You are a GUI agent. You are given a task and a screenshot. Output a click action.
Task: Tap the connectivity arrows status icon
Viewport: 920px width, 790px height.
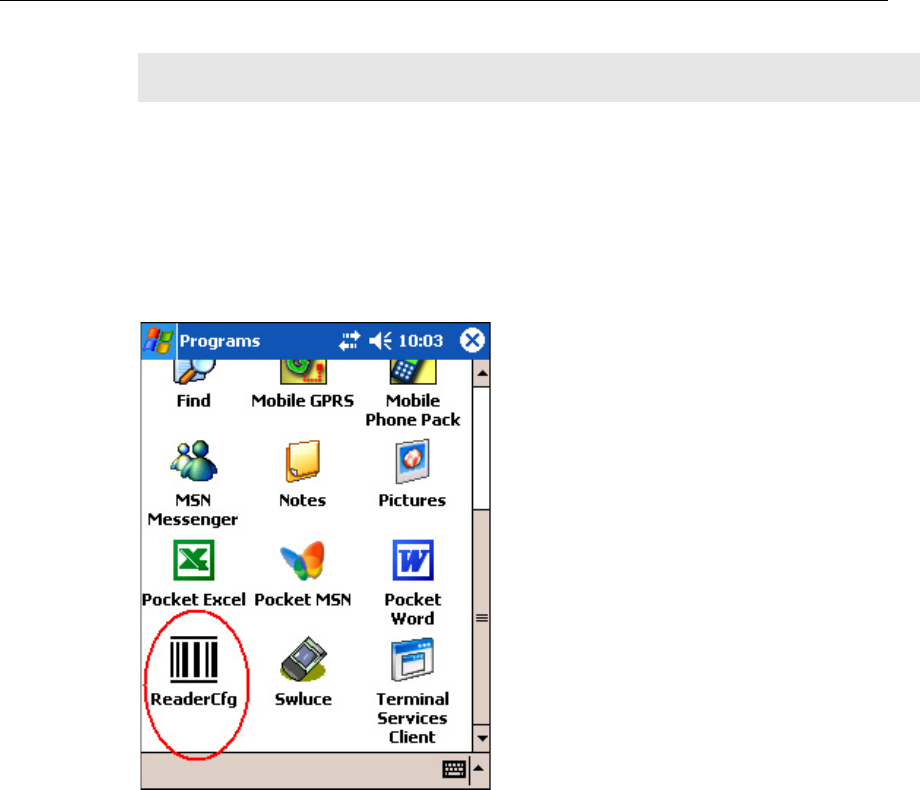click(349, 341)
